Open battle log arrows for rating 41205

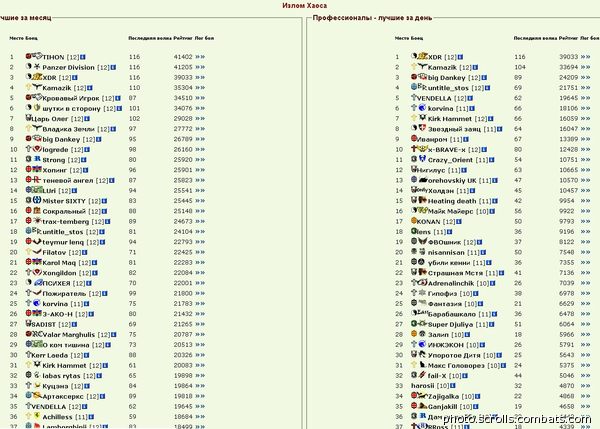pyautogui.click(x=200, y=67)
